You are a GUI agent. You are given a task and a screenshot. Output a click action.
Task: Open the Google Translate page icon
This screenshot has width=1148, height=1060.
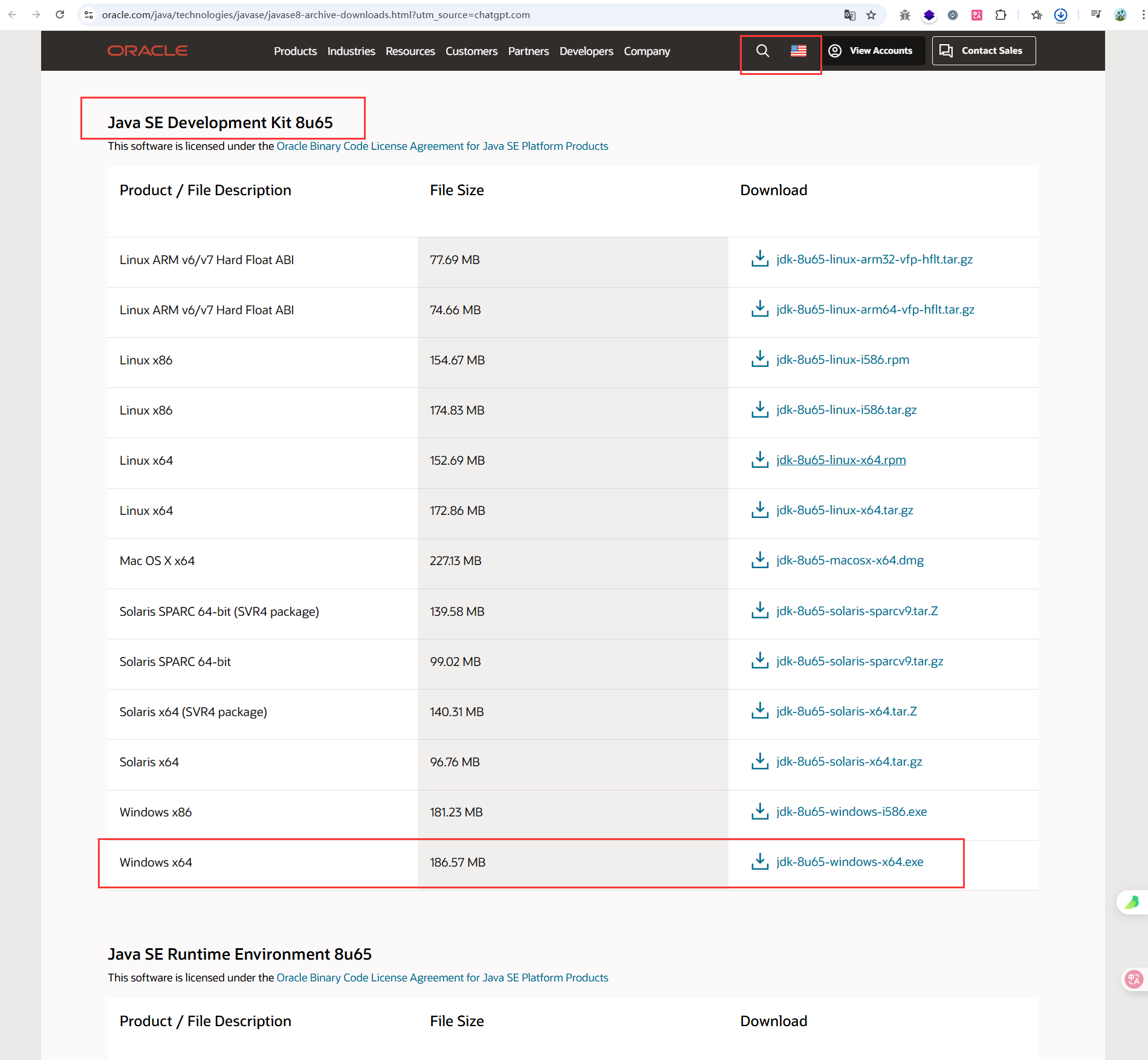(849, 15)
